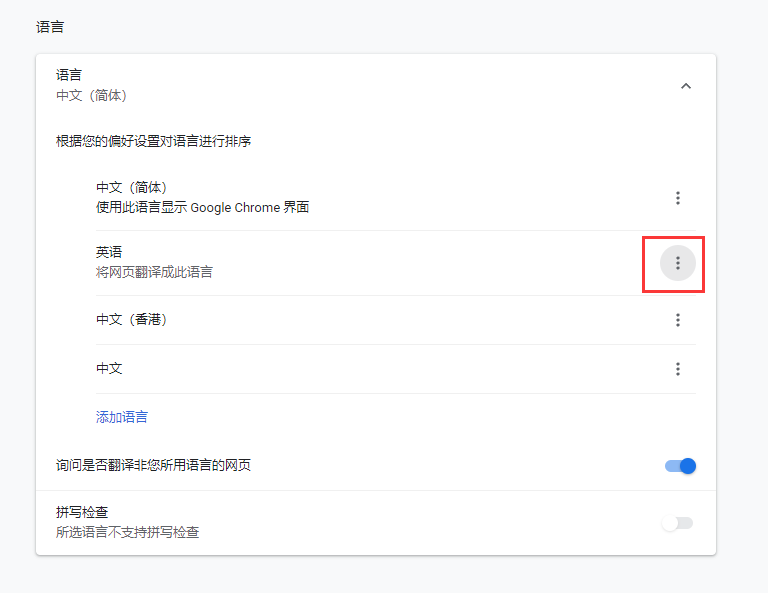Toggle 询问是否翻译非您所用语言的网页 switch
The height and width of the screenshot is (593, 768).
[x=680, y=466]
